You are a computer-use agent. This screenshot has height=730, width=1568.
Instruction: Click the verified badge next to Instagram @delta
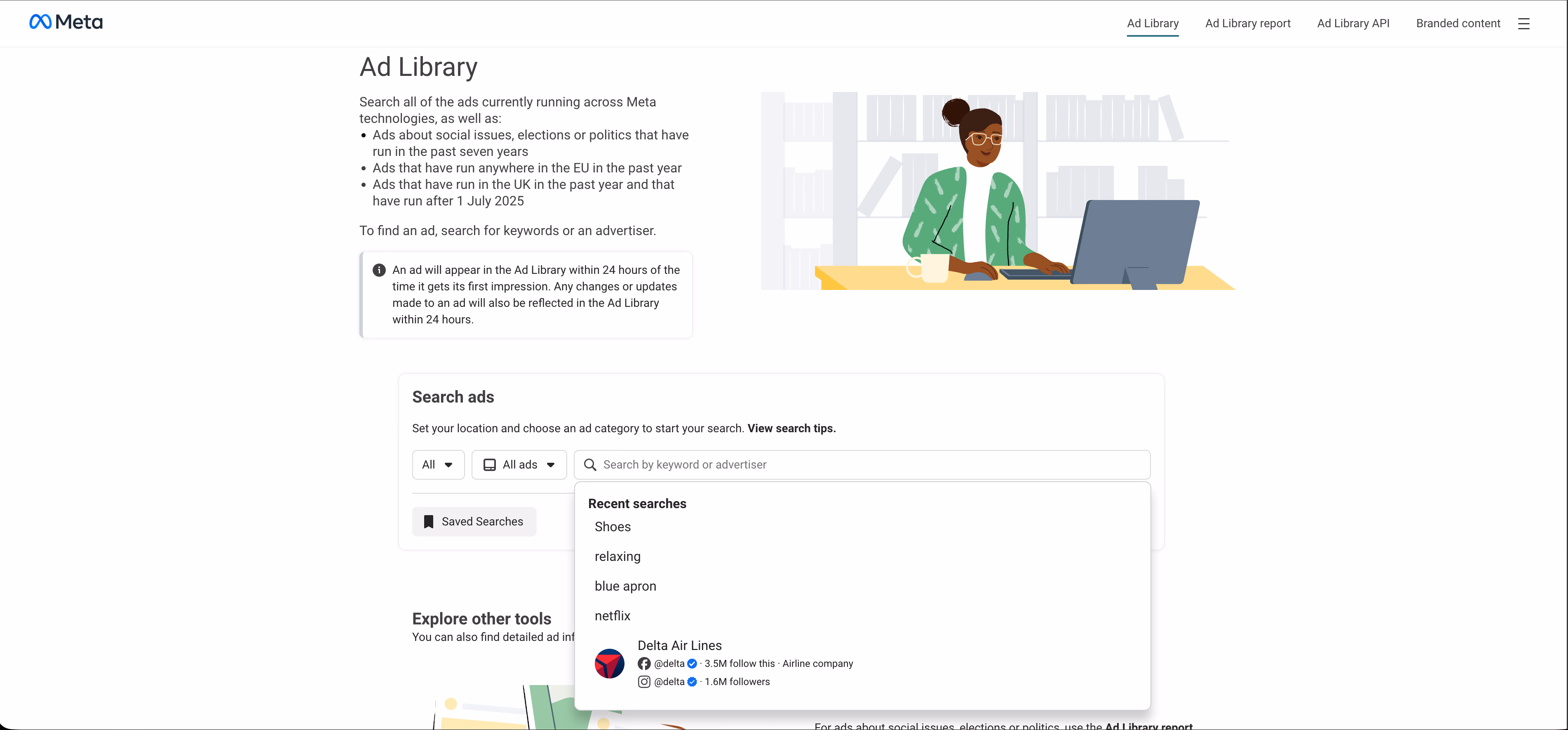click(x=692, y=682)
